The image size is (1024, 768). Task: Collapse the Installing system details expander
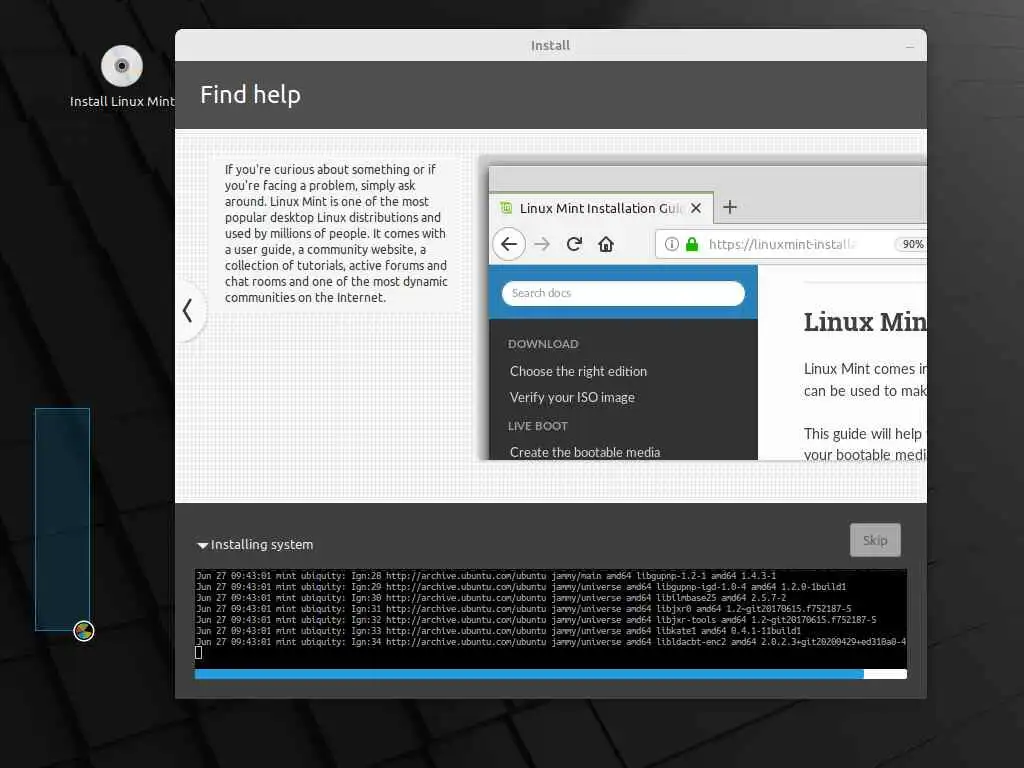[x=202, y=545]
